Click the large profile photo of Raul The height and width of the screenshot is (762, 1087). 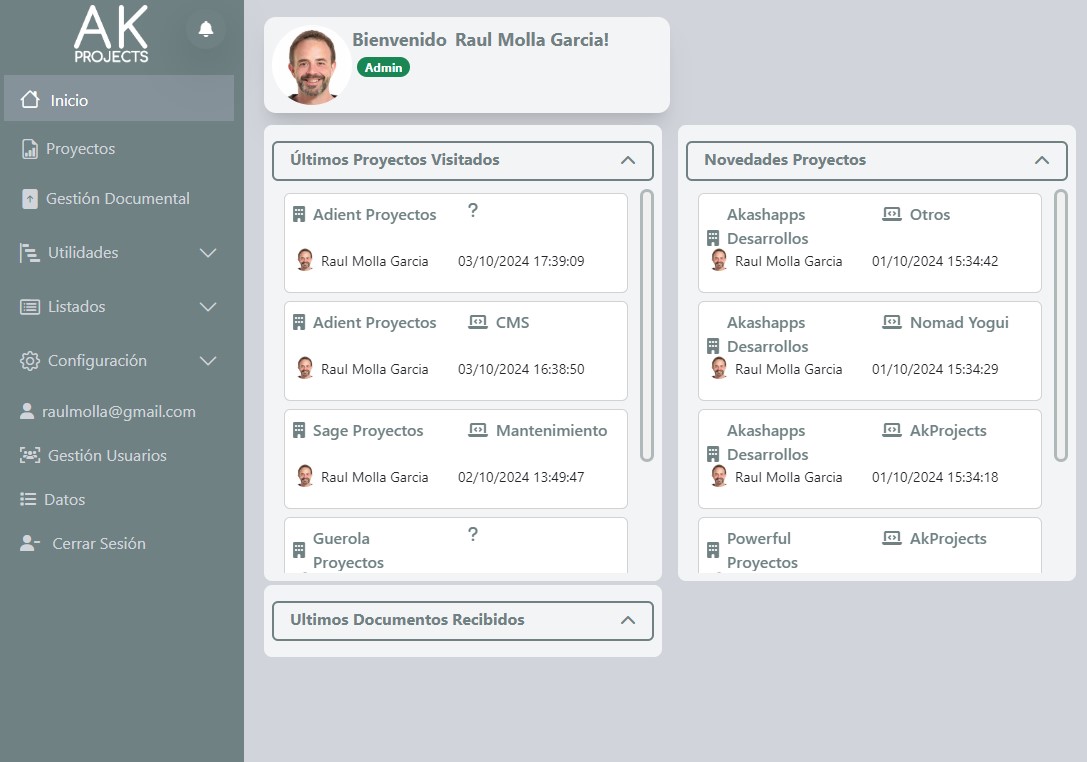pos(312,65)
